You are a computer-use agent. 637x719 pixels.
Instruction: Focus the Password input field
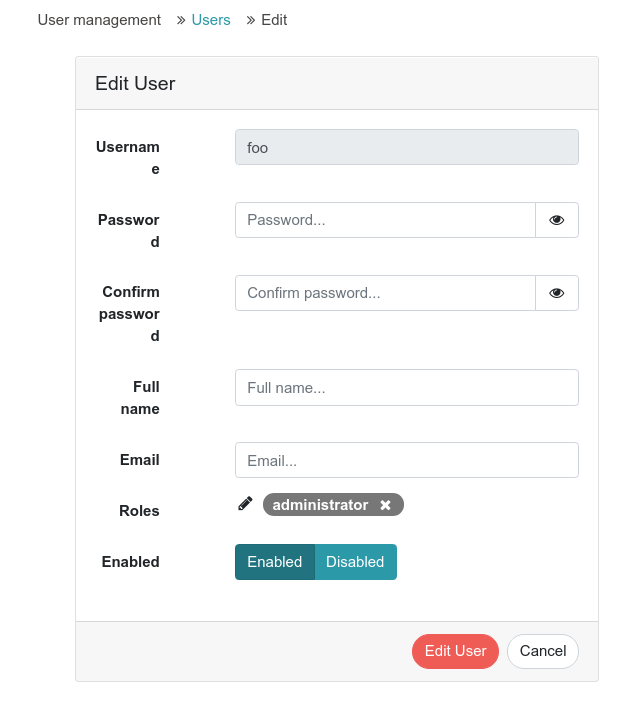coord(385,220)
